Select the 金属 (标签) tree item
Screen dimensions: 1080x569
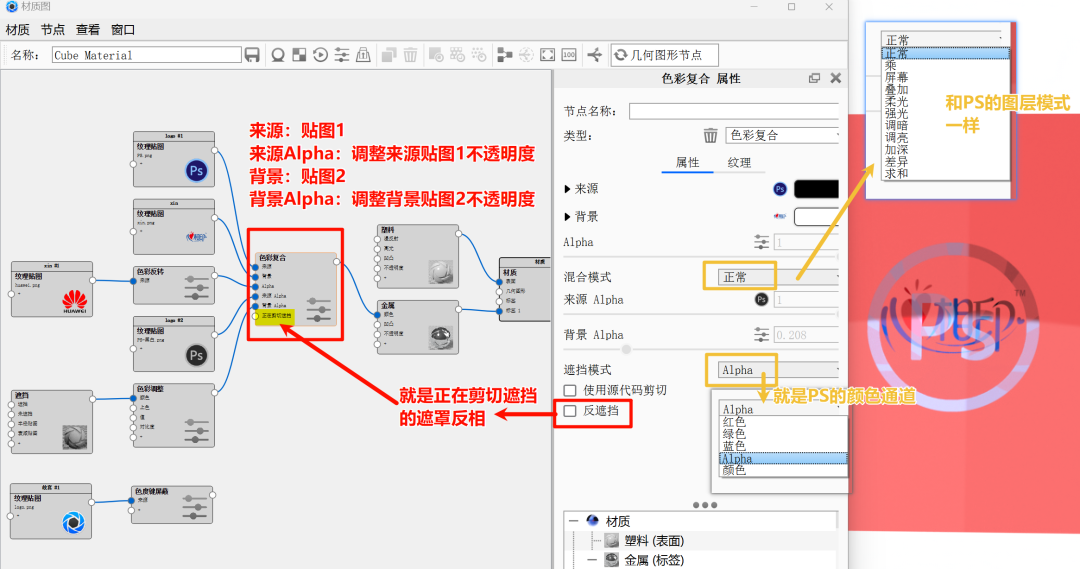coord(654,560)
